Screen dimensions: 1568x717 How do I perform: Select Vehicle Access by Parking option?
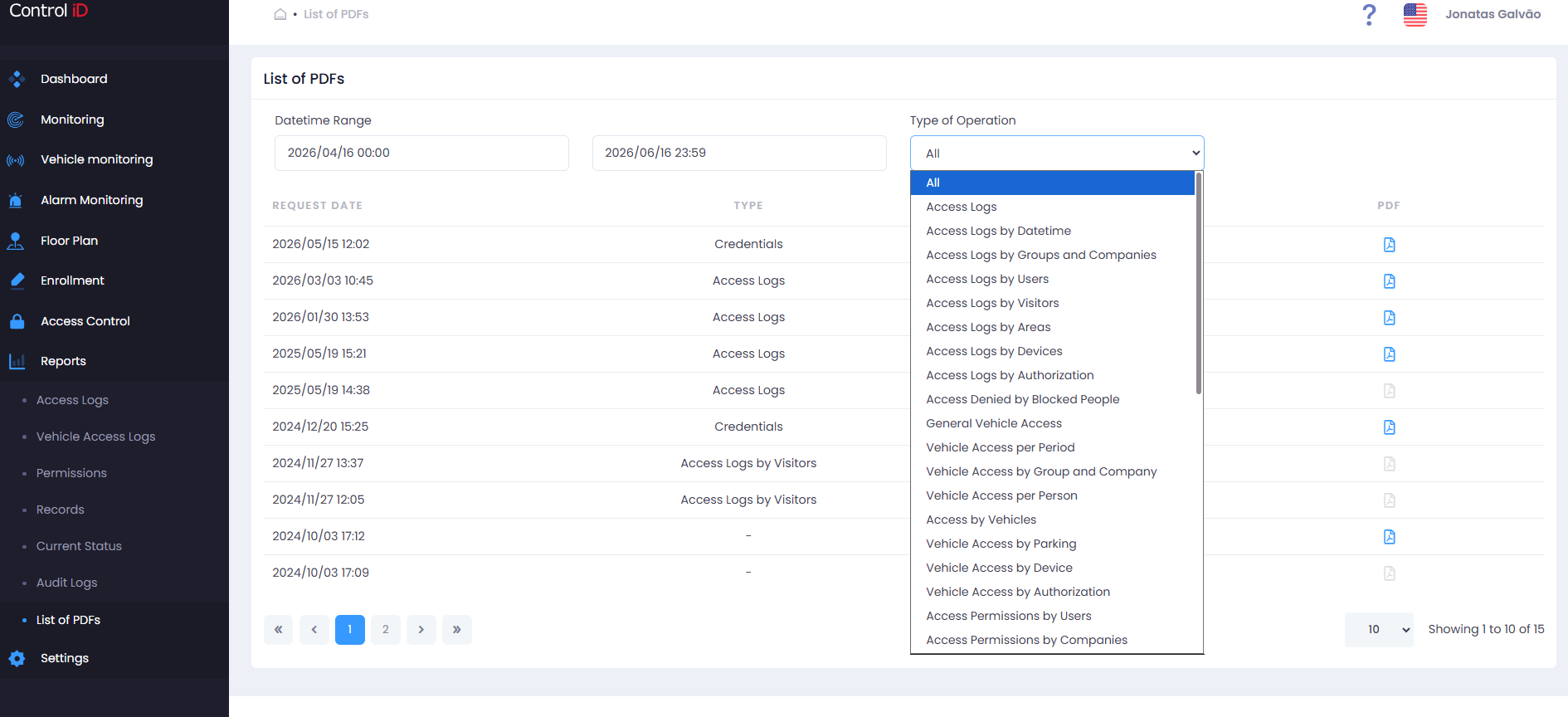click(1001, 544)
